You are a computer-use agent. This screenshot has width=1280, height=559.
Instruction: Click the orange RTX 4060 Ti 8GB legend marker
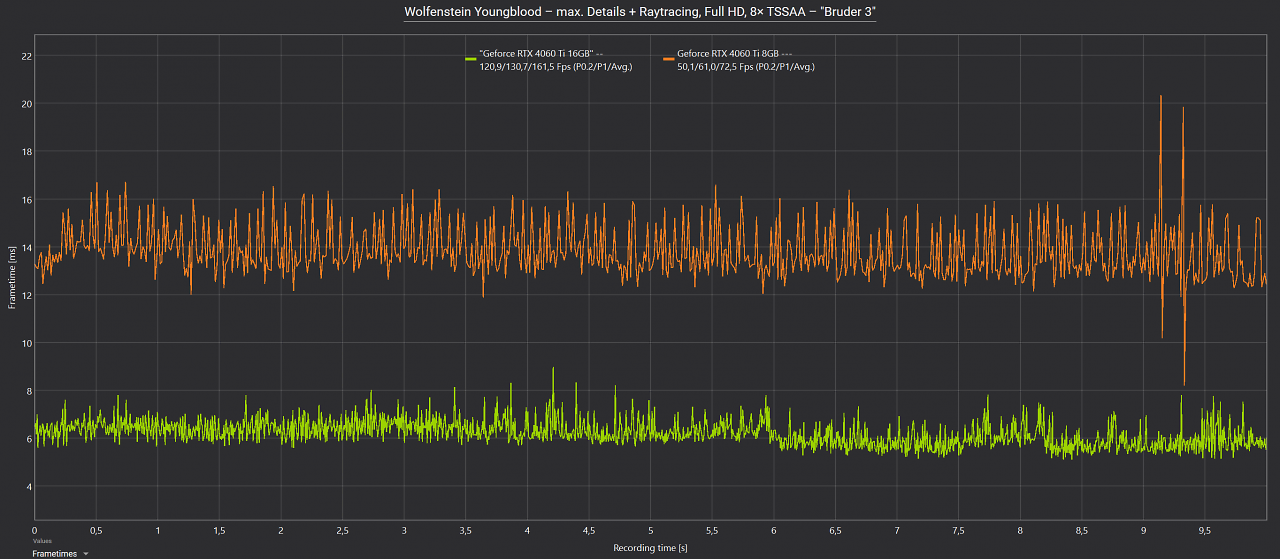668,60
